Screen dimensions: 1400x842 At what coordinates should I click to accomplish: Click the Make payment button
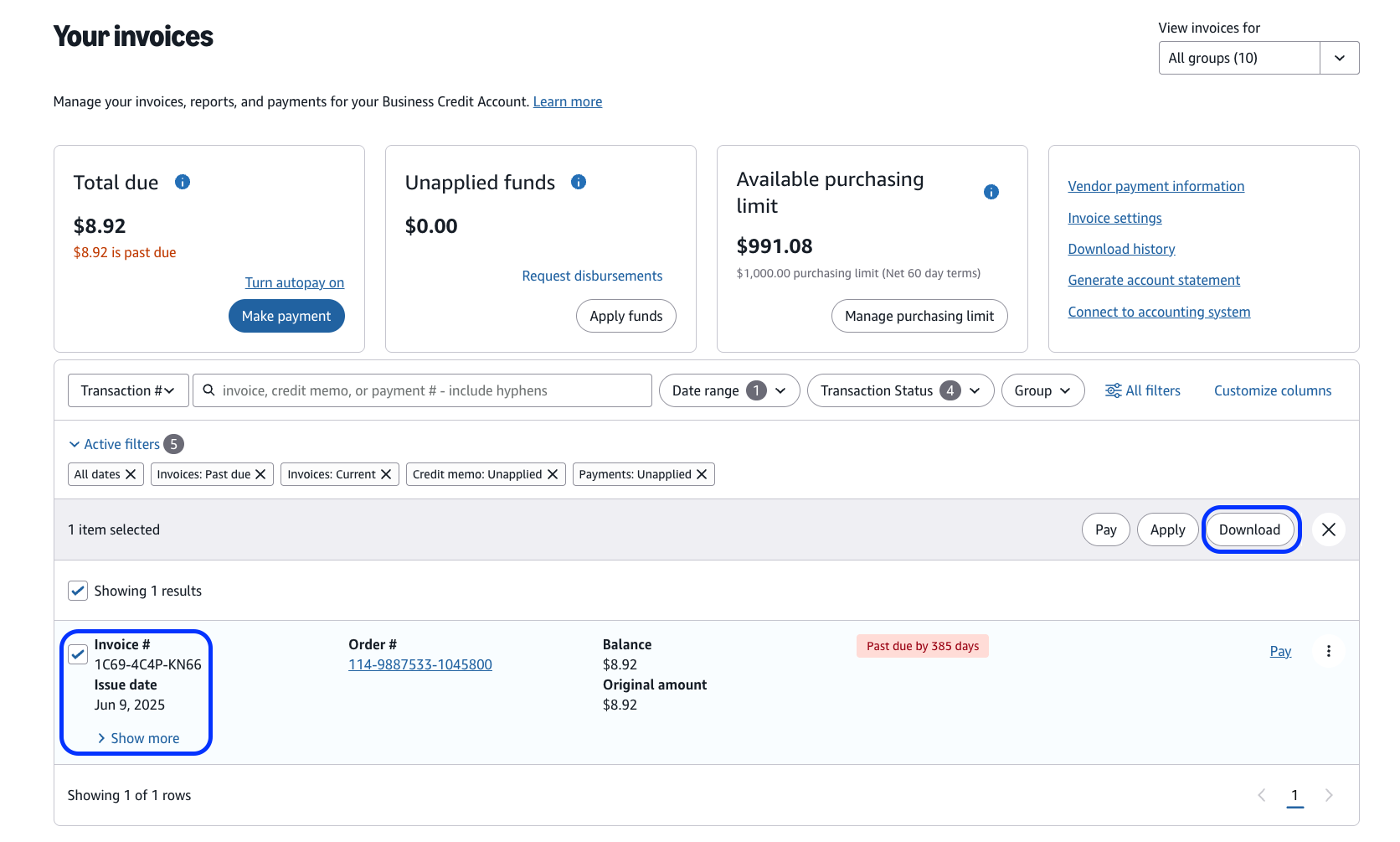286,316
